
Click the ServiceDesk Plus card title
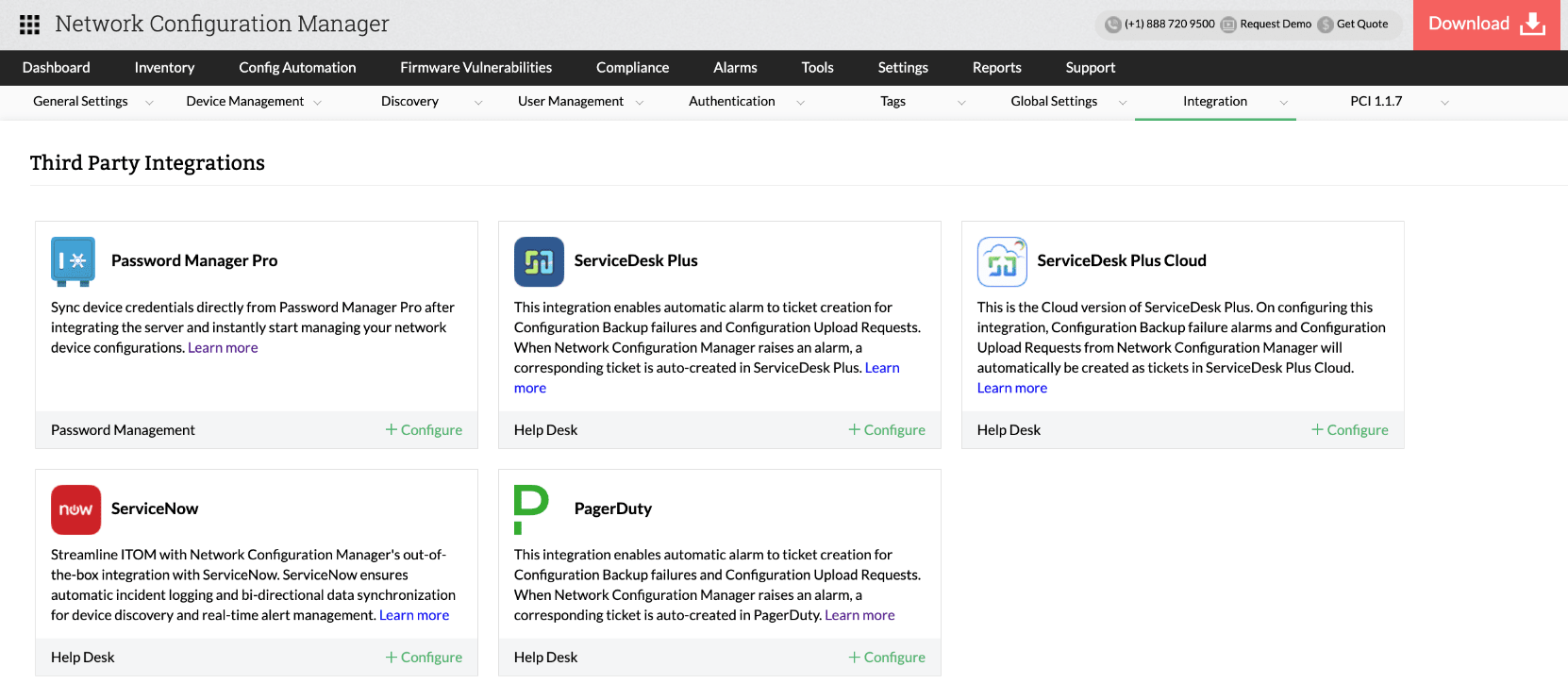636,261
